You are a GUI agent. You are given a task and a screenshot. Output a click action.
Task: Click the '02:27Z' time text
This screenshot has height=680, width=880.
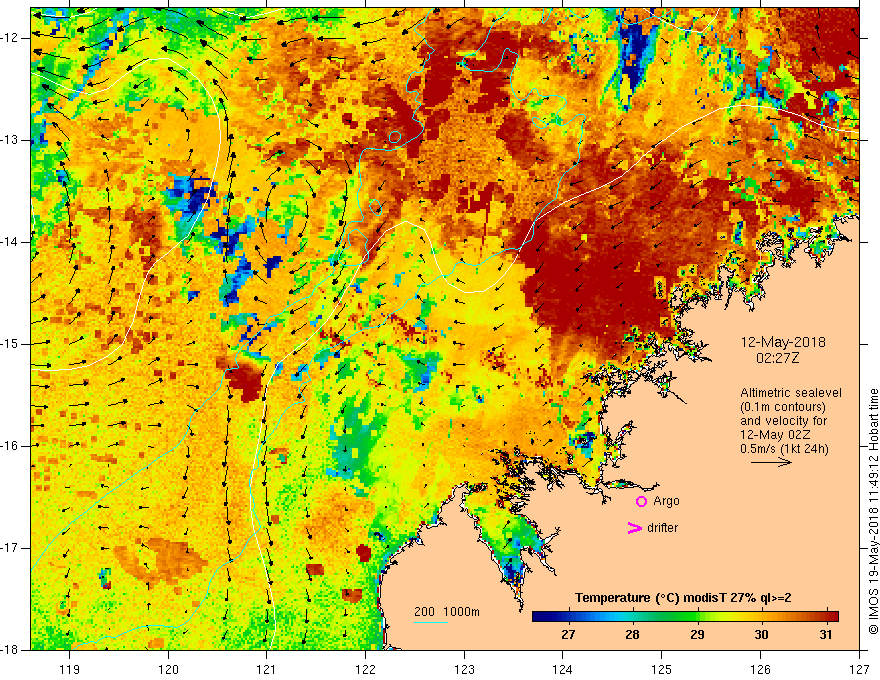coord(777,358)
